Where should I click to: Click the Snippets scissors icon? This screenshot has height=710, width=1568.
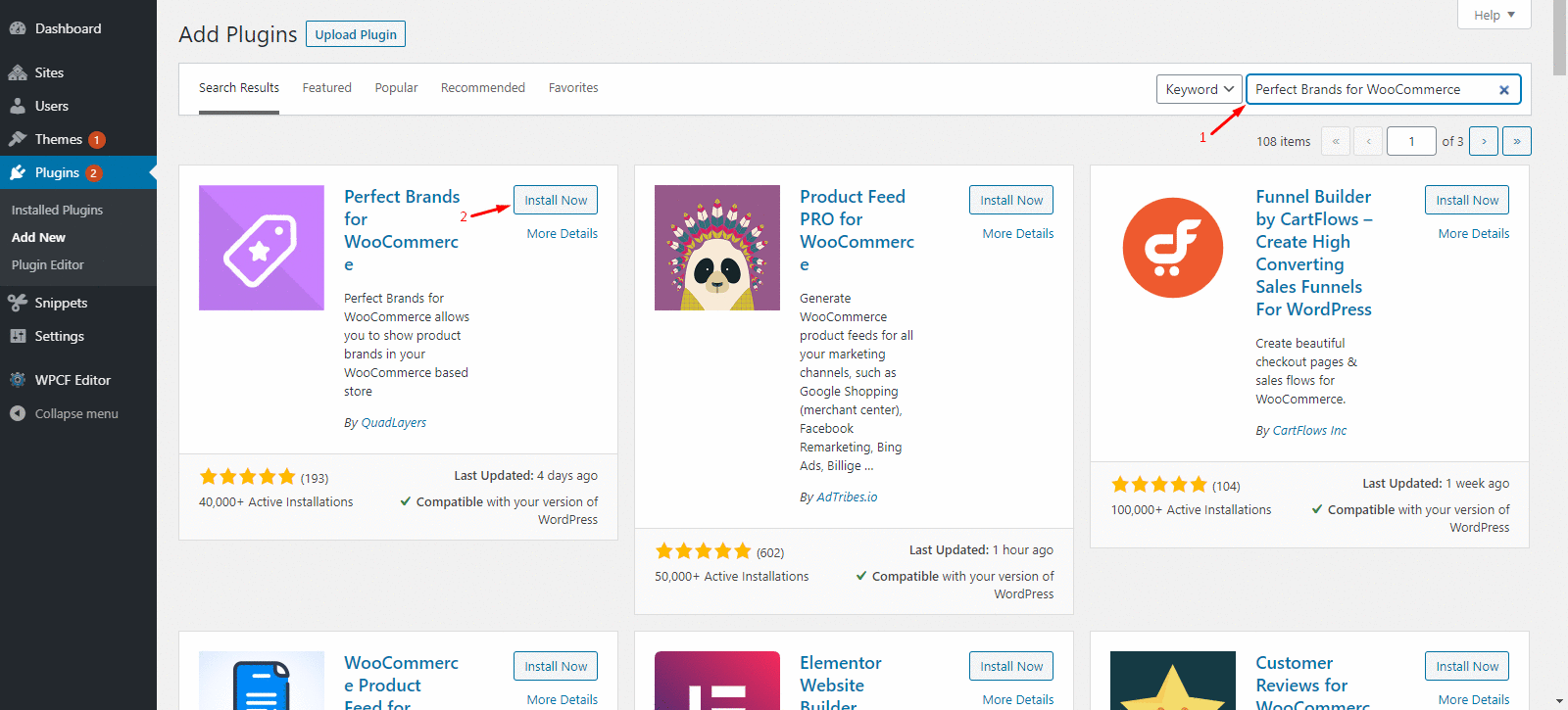click(18, 303)
